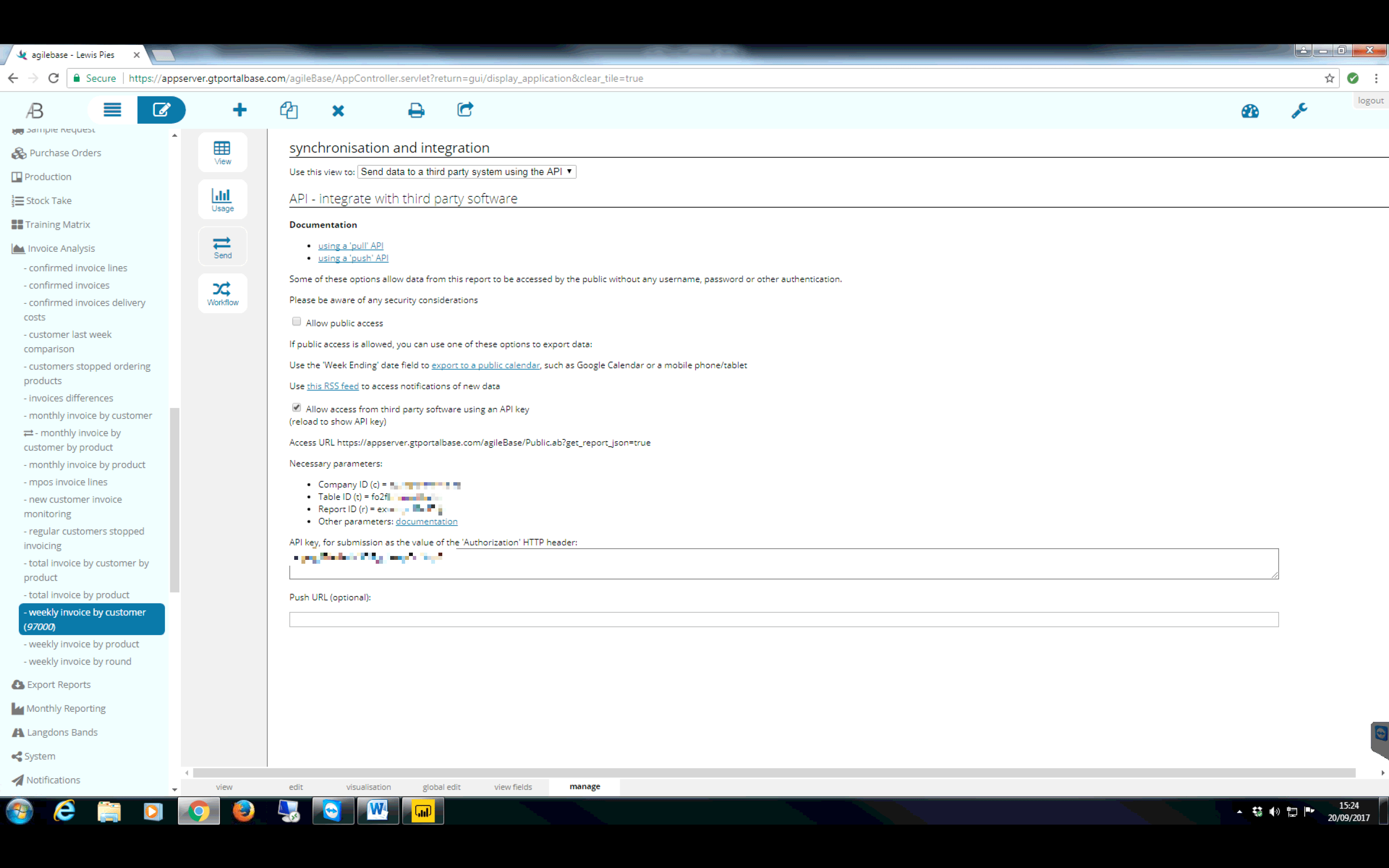1389x868 pixels.
Task: Click the plus icon to add new record
Action: pos(240,109)
